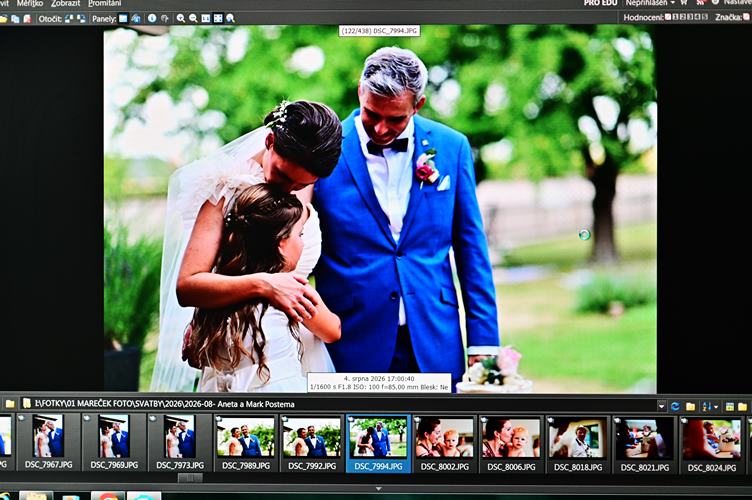
Task: Click the Značka color label swatch
Action: pyautogui.click(x=746, y=17)
